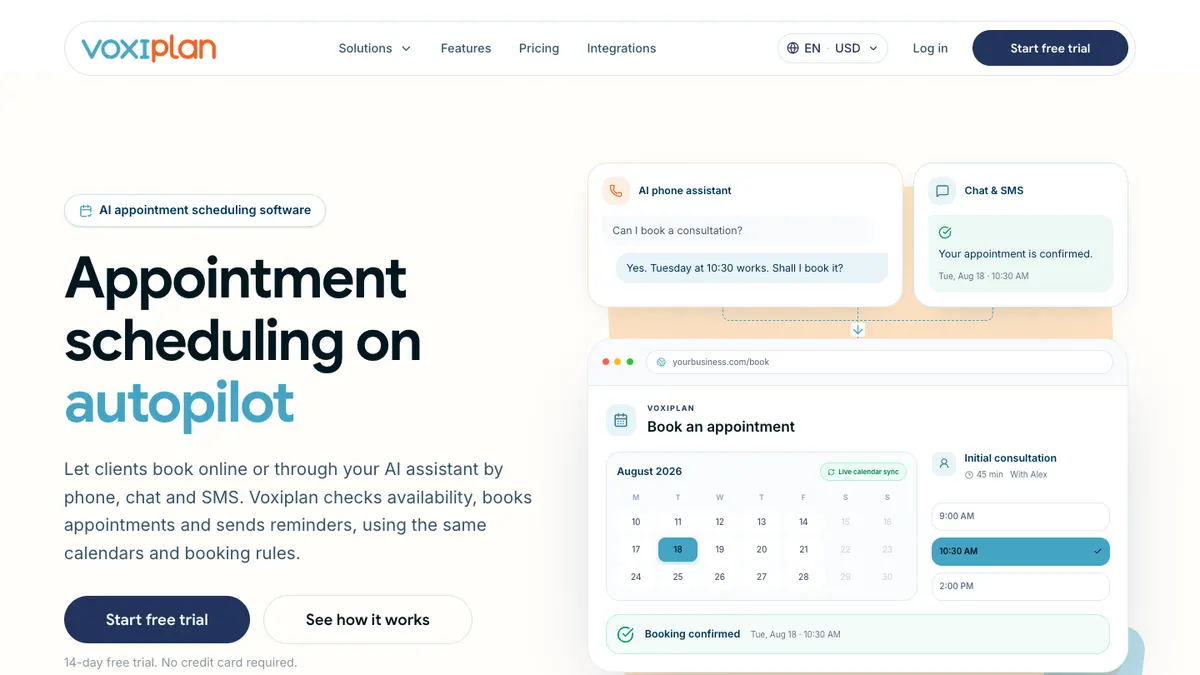Click the globe icon in the language selector

point(793,48)
